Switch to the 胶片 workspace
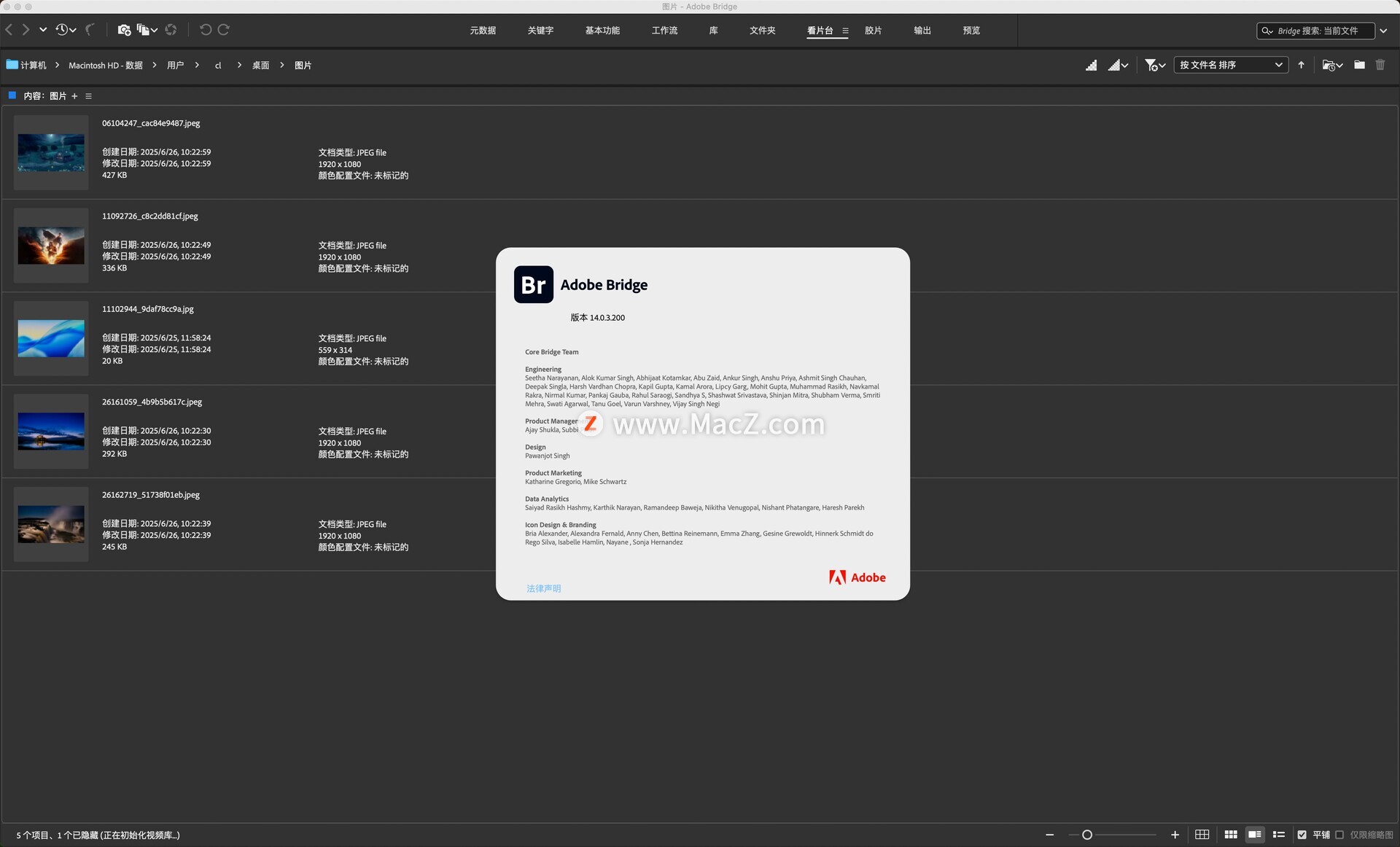The height and width of the screenshot is (847, 1400). (x=873, y=31)
